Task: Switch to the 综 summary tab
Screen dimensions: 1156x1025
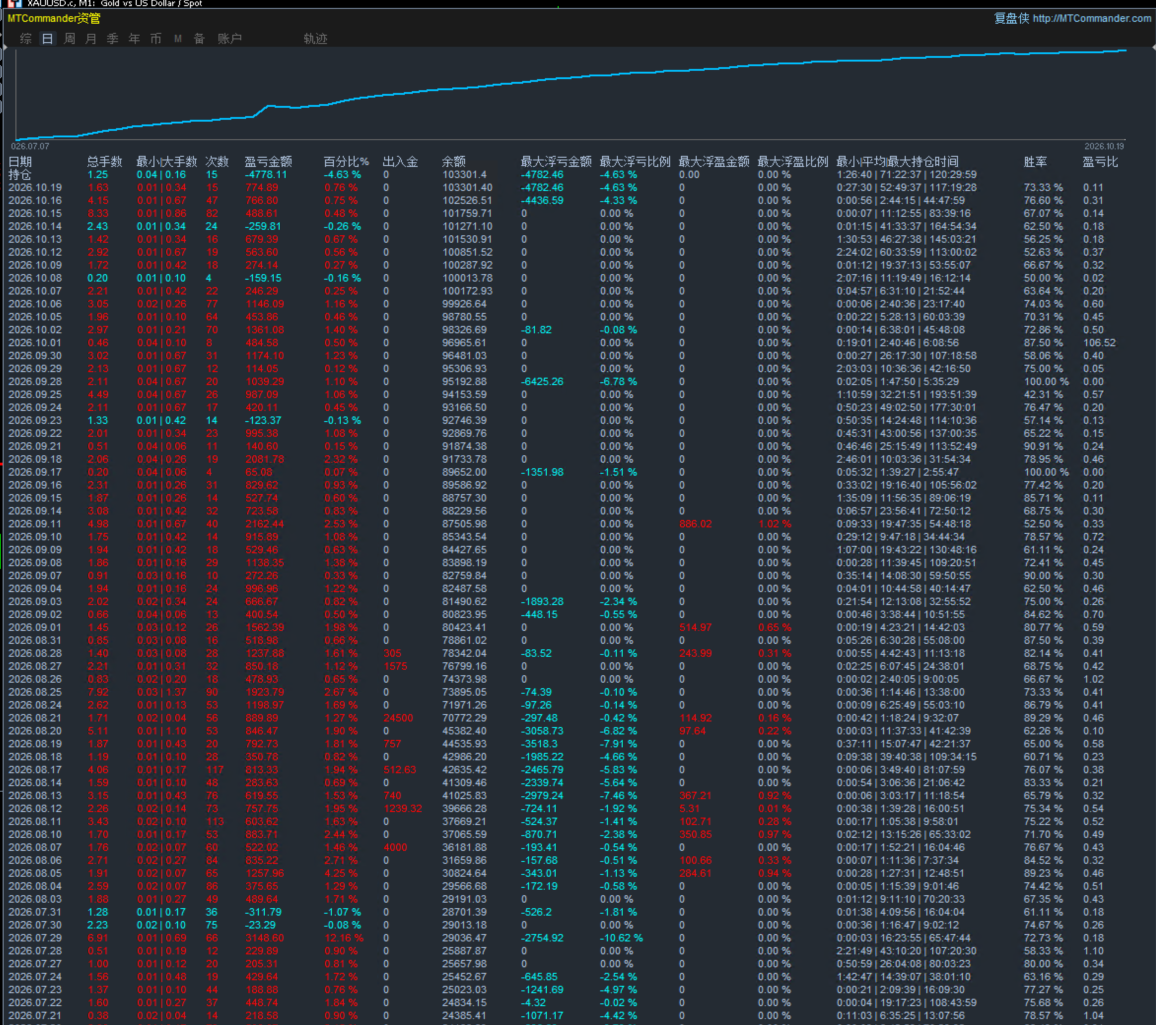Action: click(x=26, y=38)
